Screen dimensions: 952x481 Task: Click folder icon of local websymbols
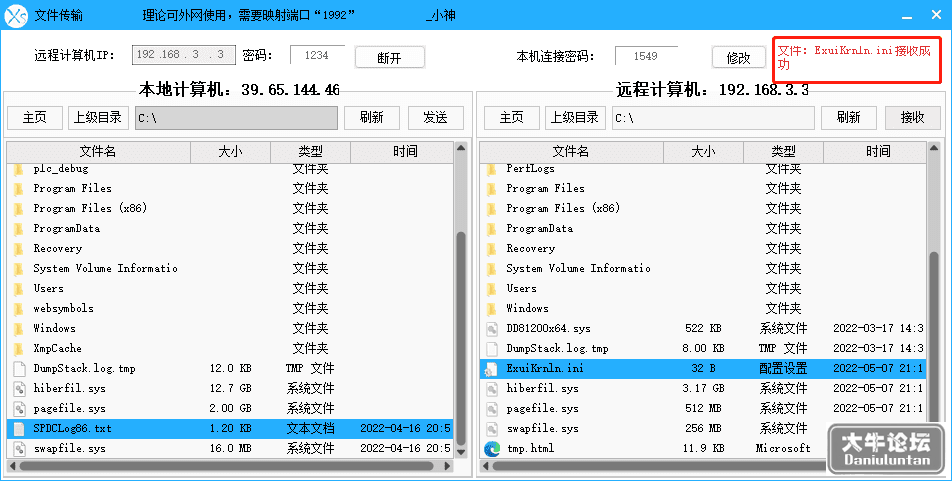pos(19,309)
